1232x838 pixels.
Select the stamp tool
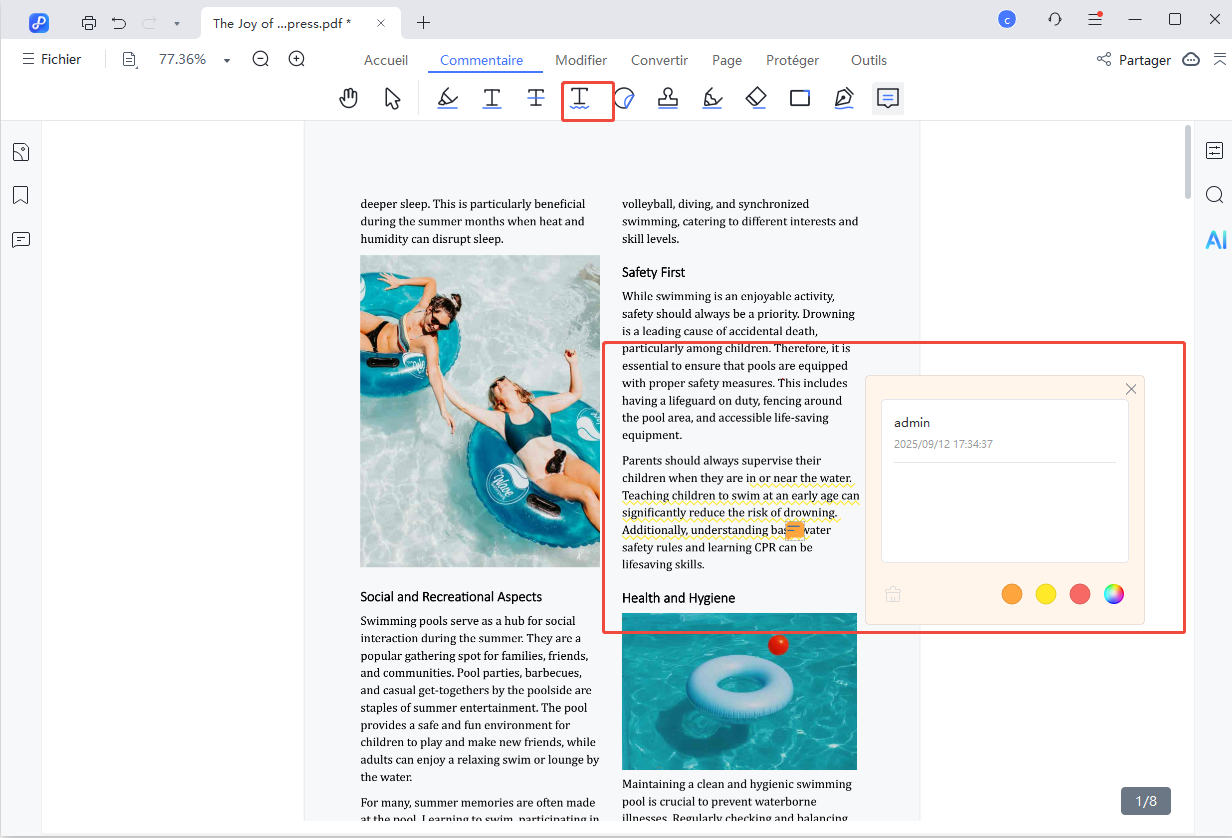668,98
